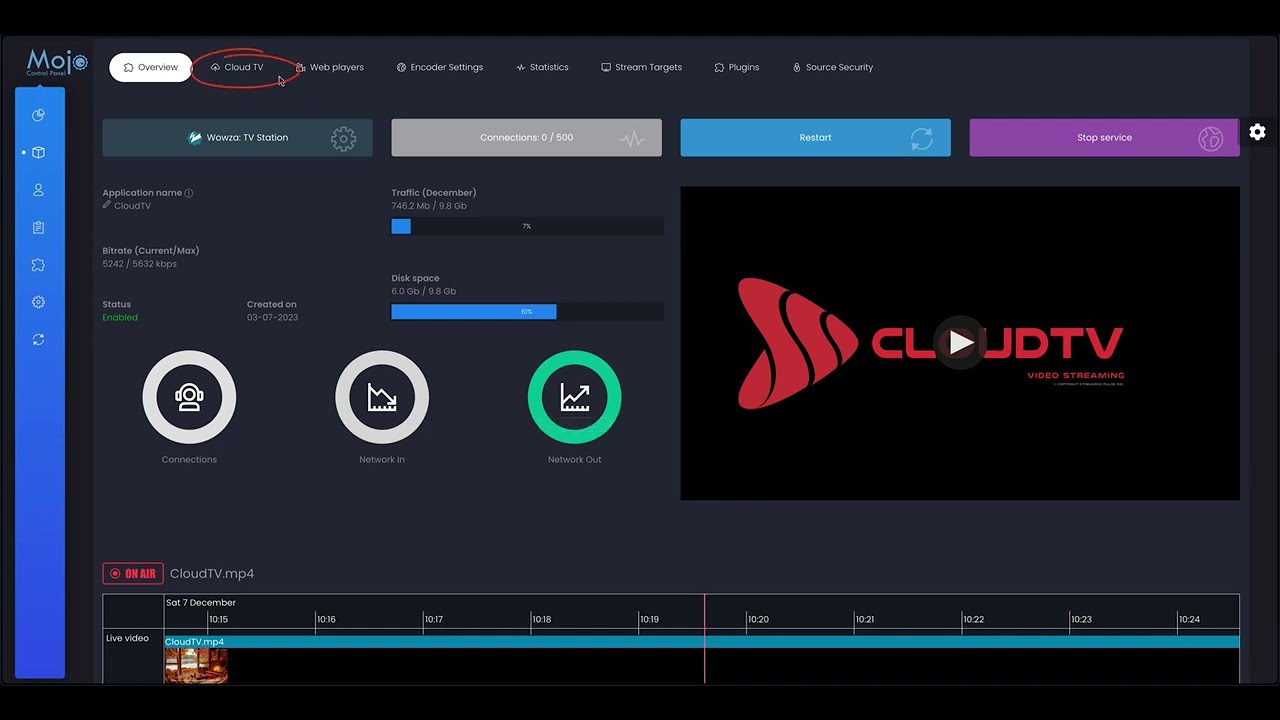Select the Connections headset chart circle
1280x720 pixels.
pos(189,397)
